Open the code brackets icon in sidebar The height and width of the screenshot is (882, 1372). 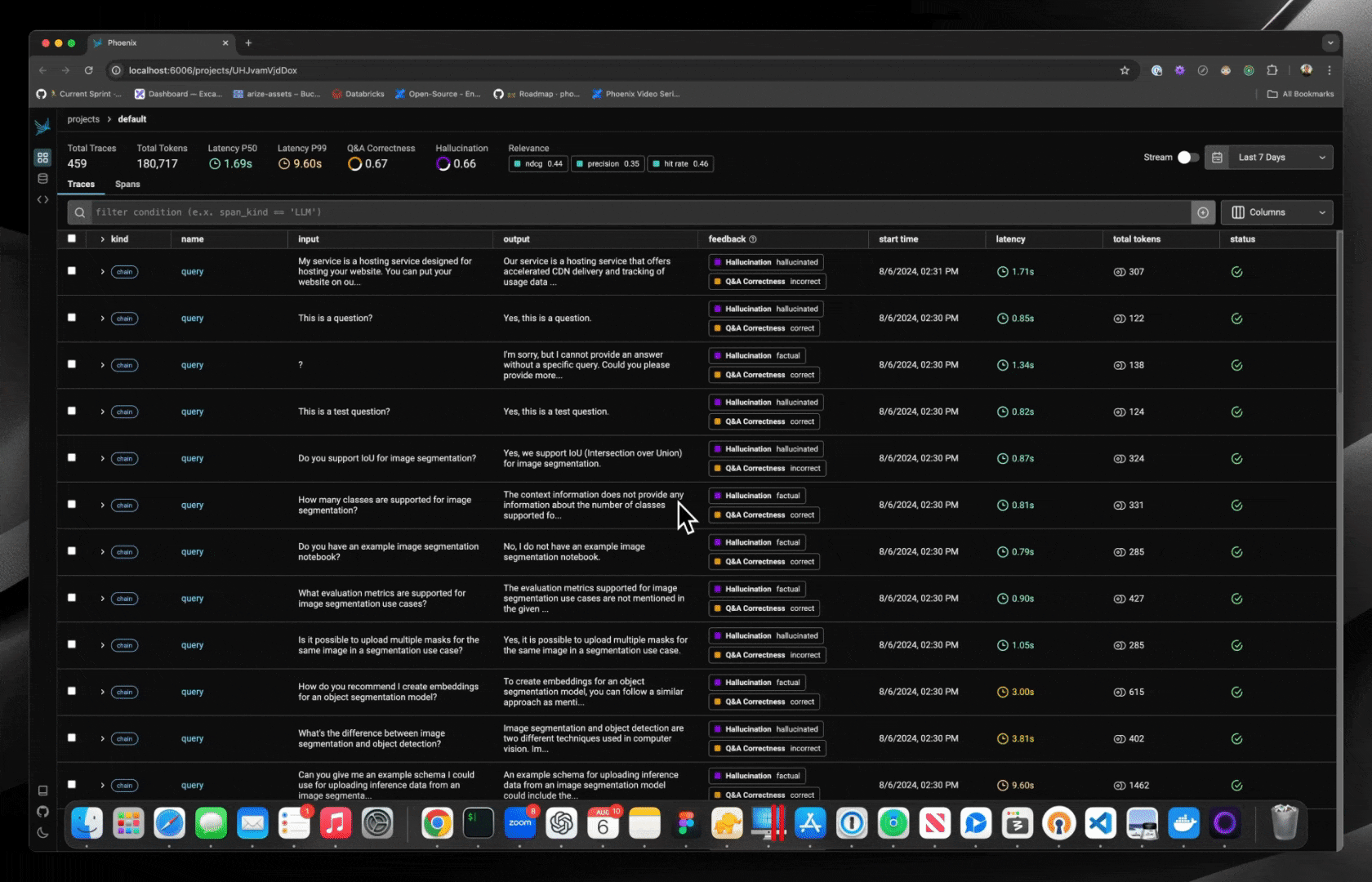point(42,199)
